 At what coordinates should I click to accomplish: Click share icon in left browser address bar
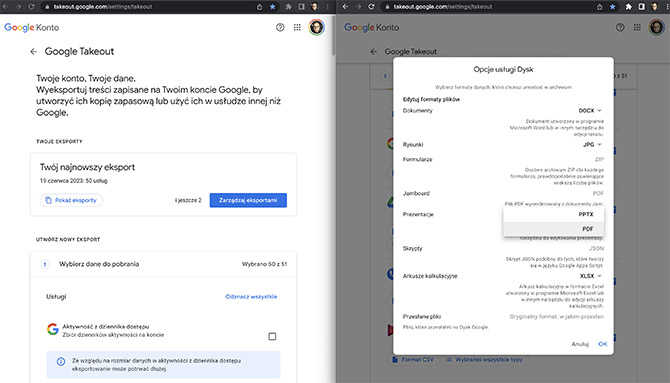coord(259,7)
